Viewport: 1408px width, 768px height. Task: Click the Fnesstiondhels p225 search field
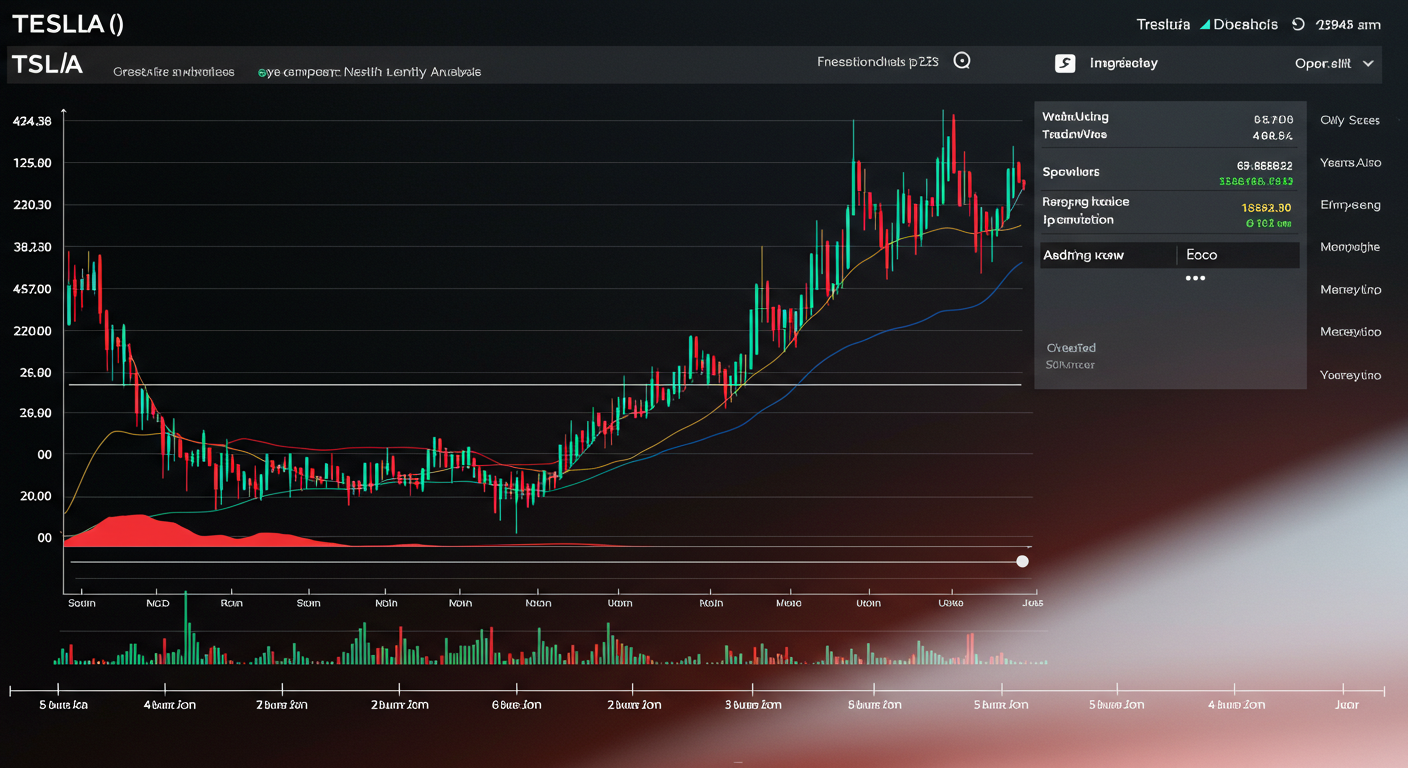(878, 61)
